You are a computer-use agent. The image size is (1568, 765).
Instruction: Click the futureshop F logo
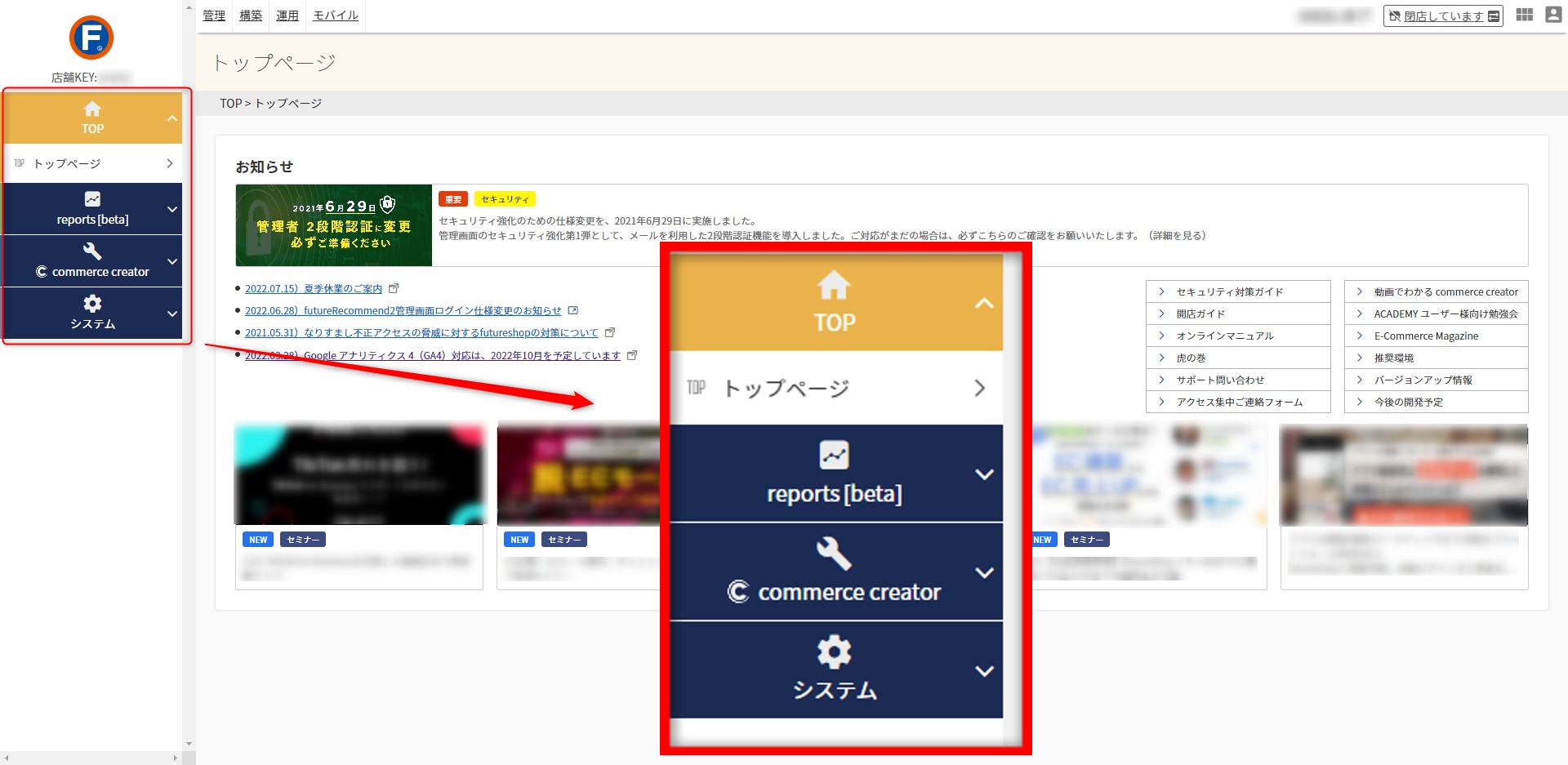(x=91, y=38)
